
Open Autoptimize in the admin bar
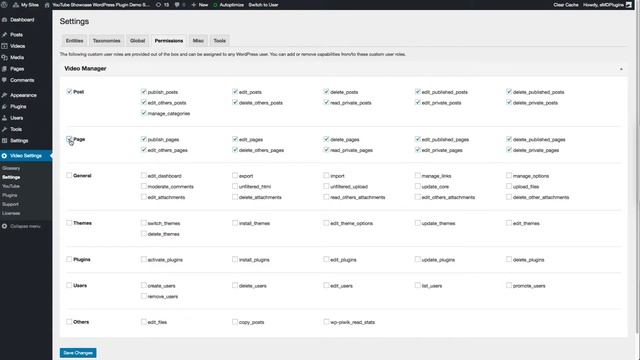[229, 5]
